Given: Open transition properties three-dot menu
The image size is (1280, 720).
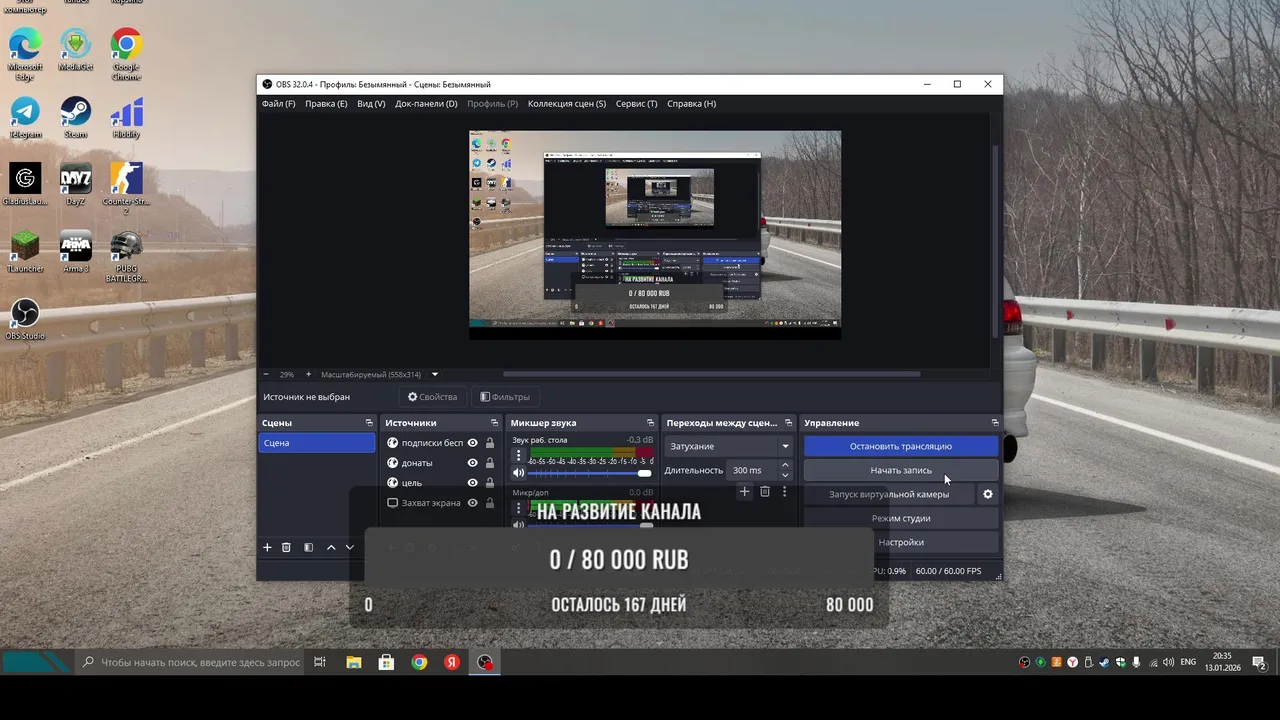Looking at the screenshot, I should pos(784,491).
